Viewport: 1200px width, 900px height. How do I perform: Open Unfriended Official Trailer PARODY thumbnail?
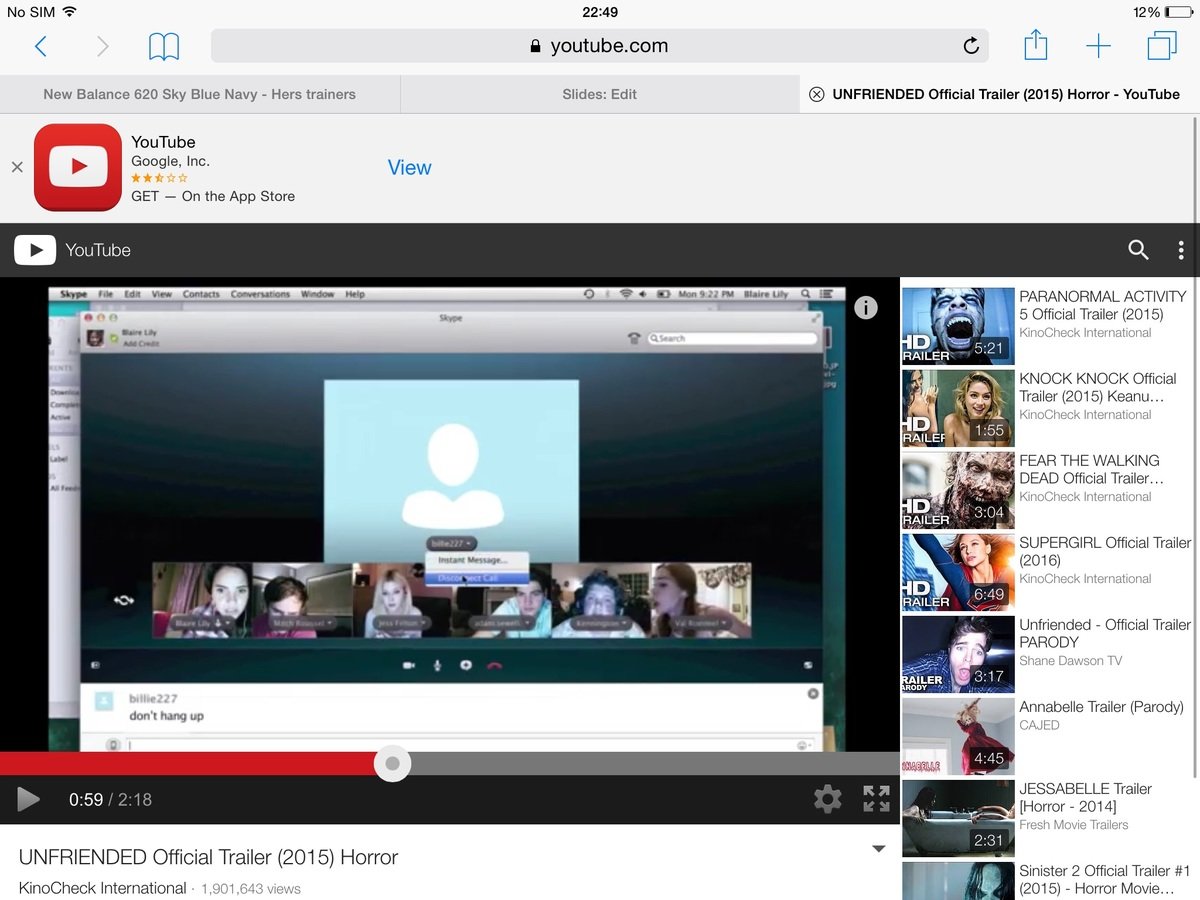click(958, 654)
